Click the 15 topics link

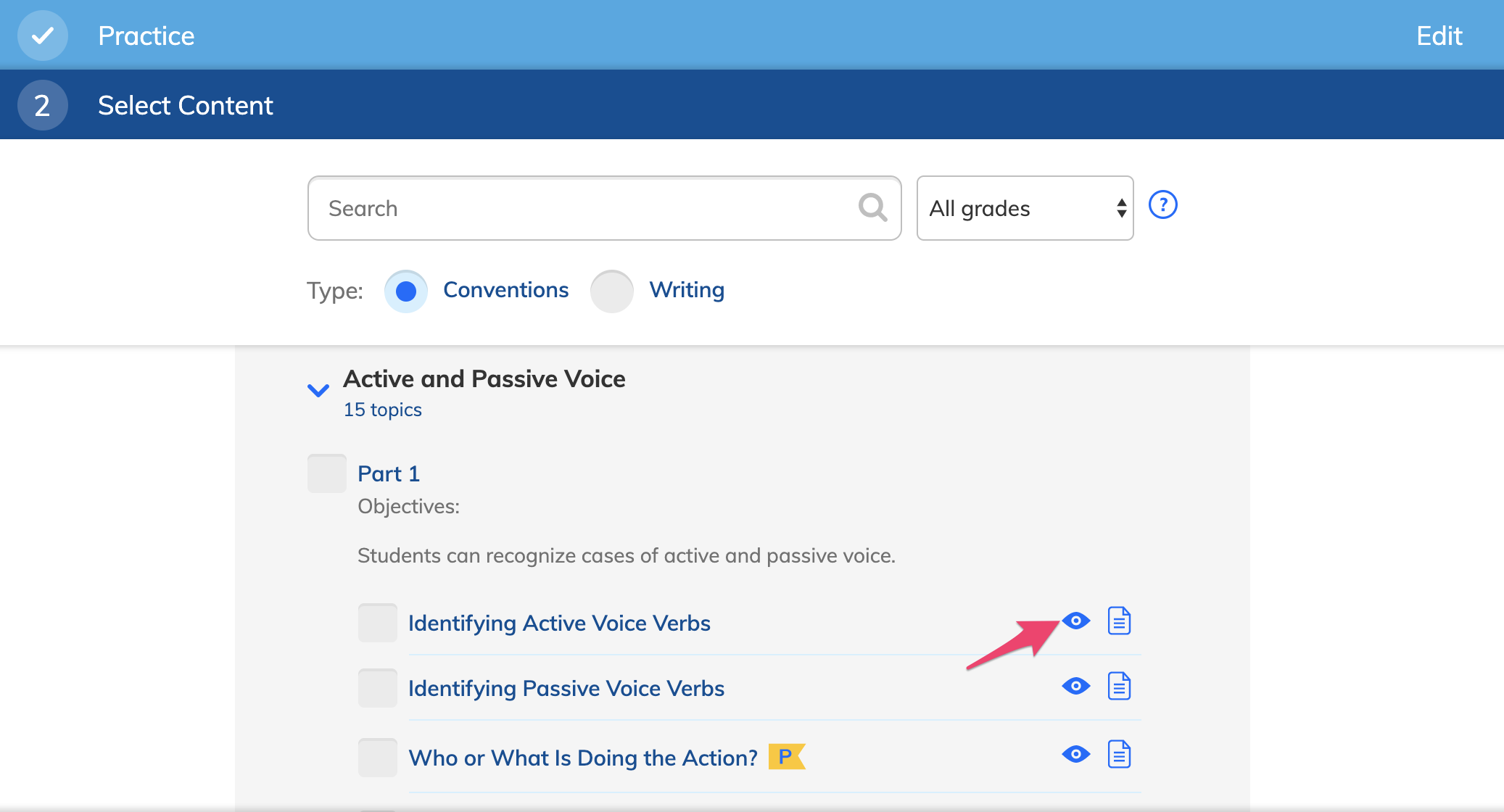(x=383, y=410)
